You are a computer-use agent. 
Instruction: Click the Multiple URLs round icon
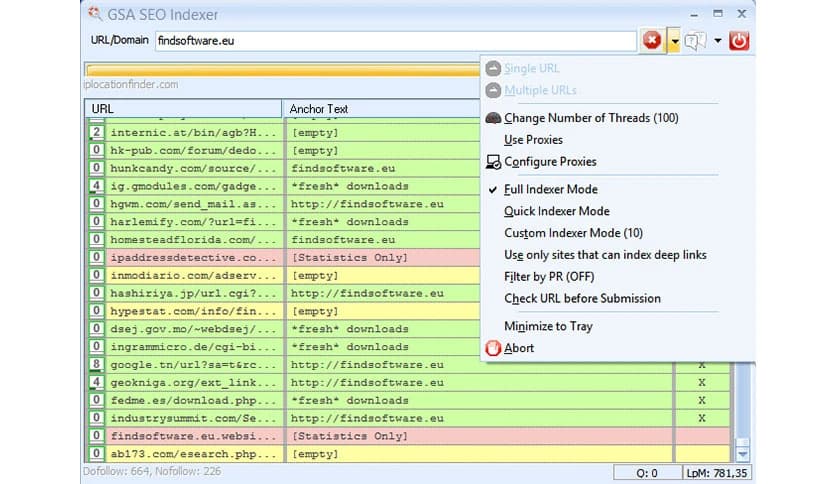[x=493, y=91]
